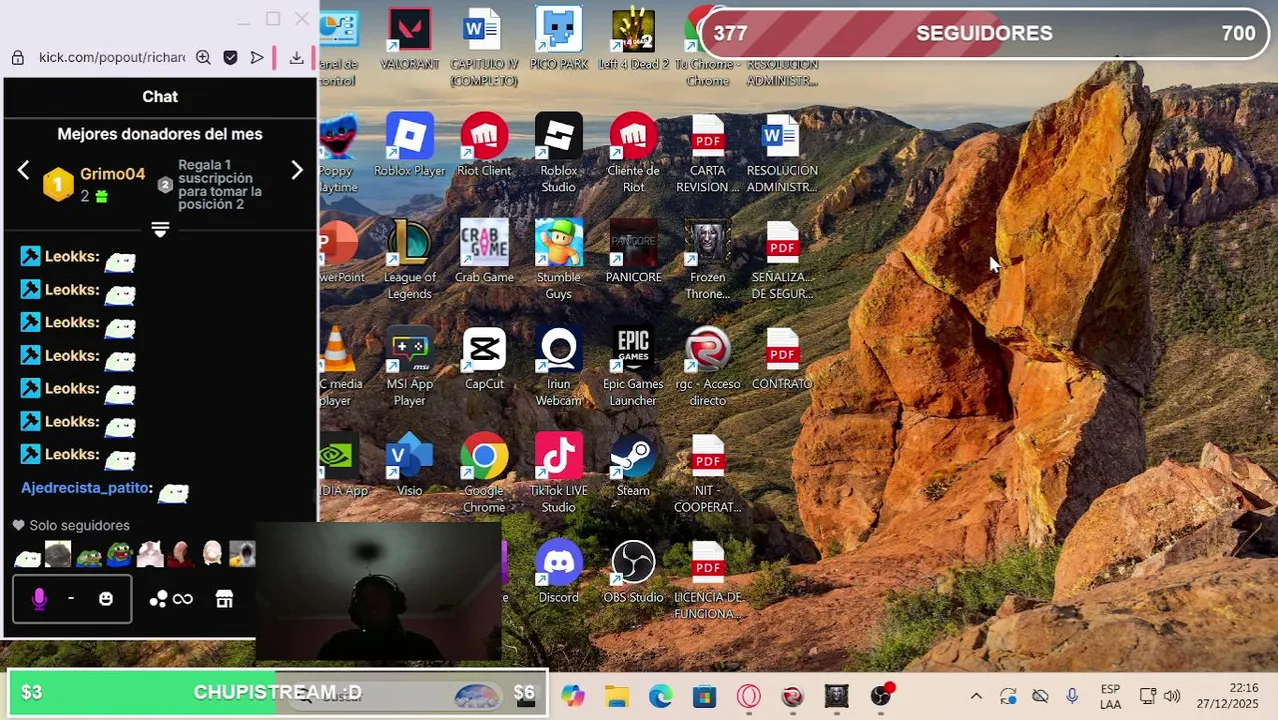Click the Regala 1 suscripción prompt

(220, 184)
